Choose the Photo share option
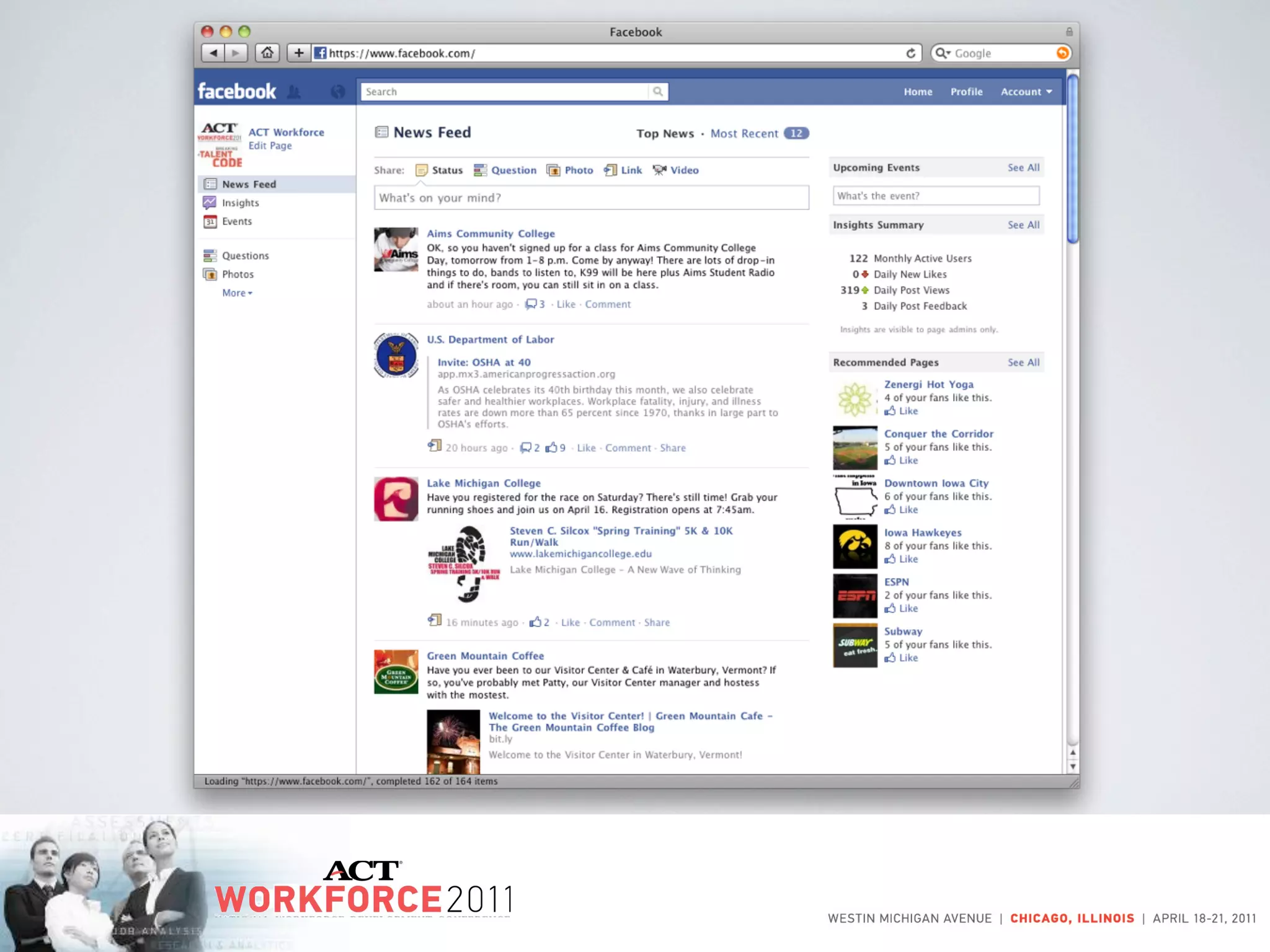The image size is (1270, 952). tap(570, 170)
